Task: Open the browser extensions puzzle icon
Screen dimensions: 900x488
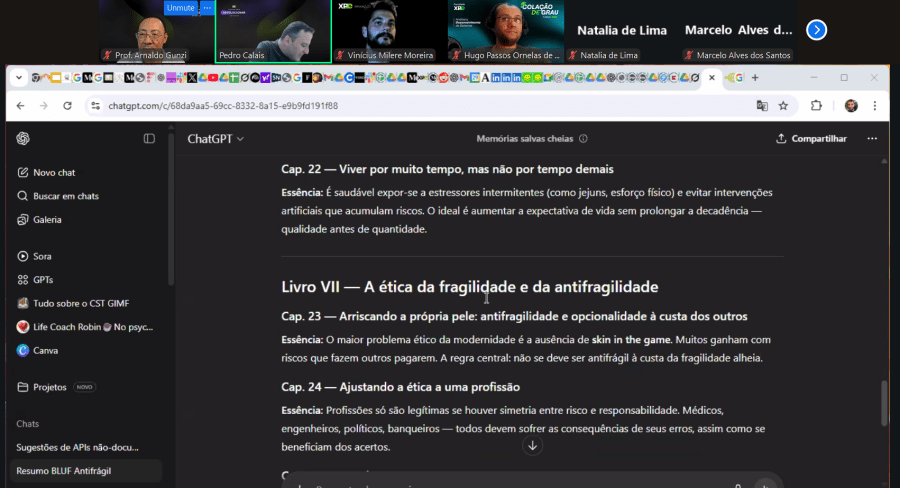Action: 817,105
